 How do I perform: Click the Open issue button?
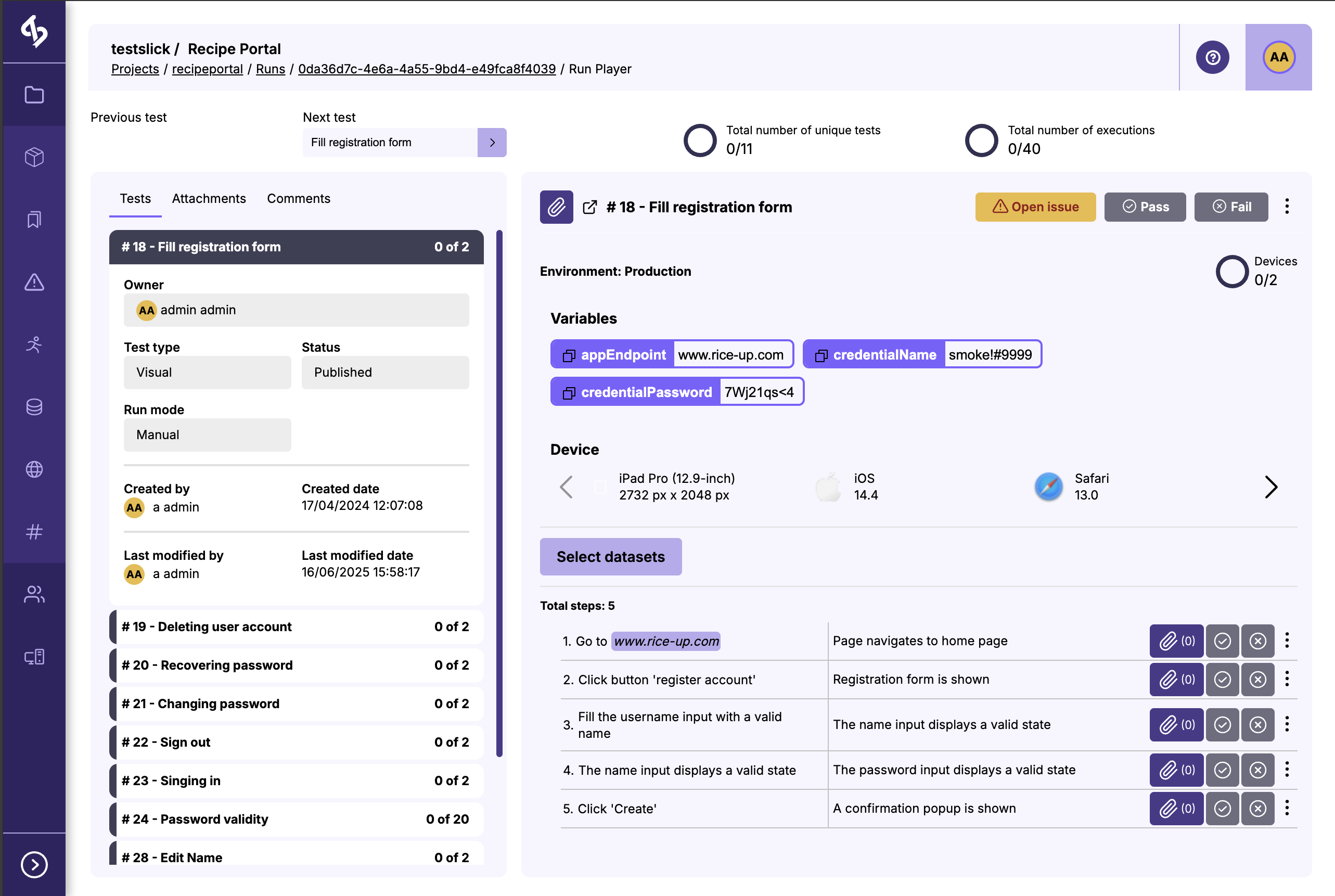(x=1035, y=207)
